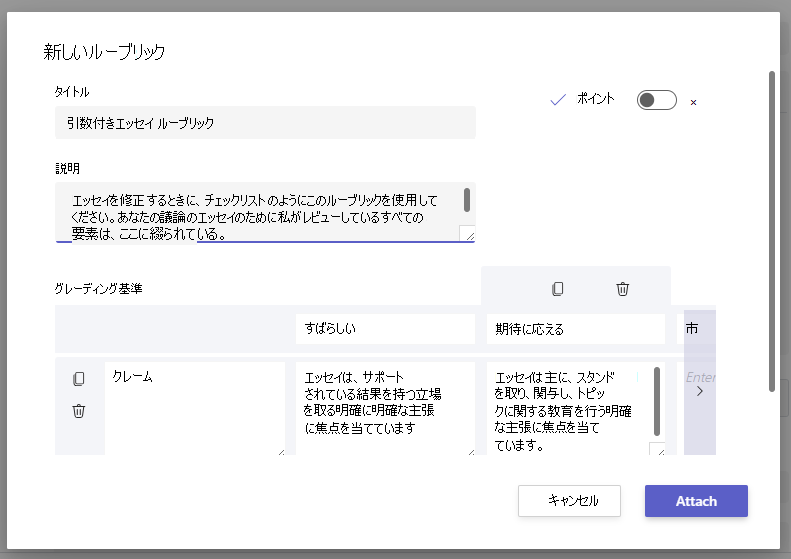Toggle the ポイント switch on
This screenshot has height=559, width=791.
coord(656,100)
